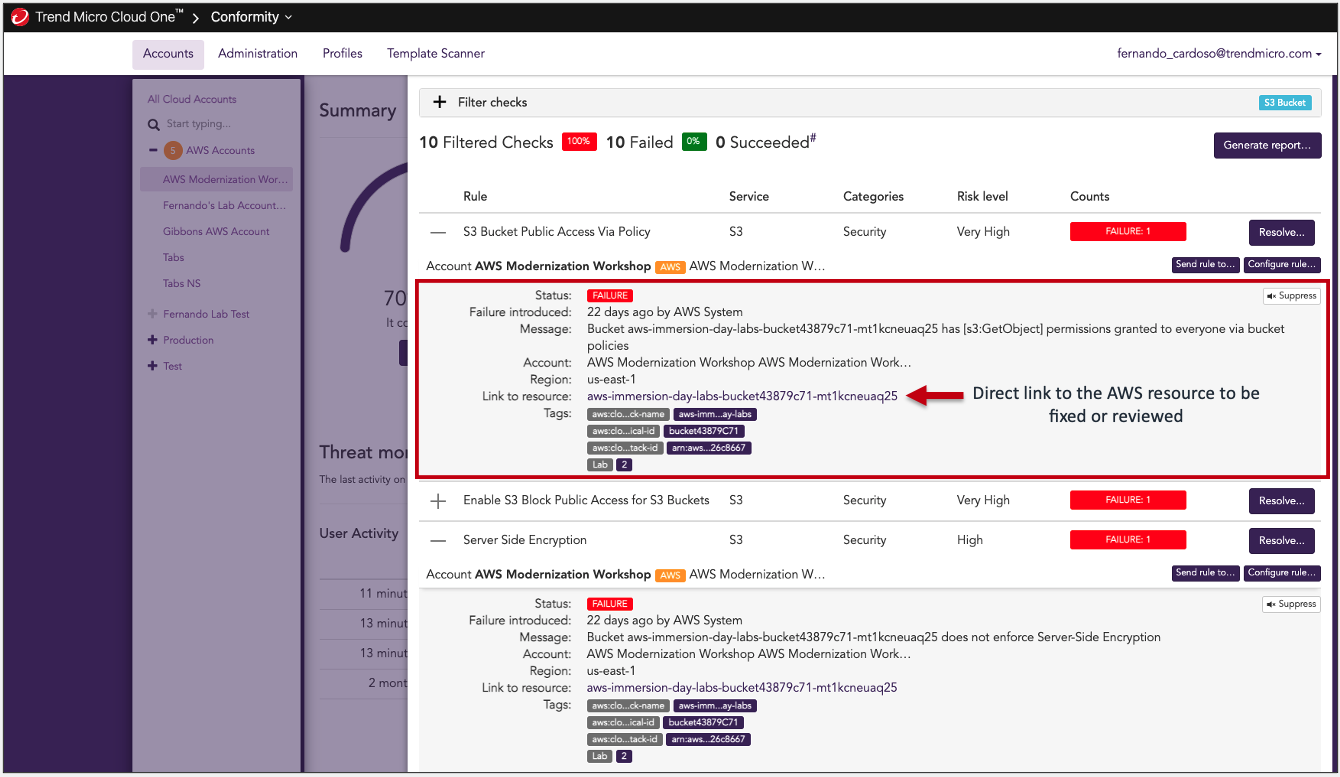Collapse S3 Bucket Public Access Via Policy rule
1340x777 pixels.
click(x=438, y=232)
